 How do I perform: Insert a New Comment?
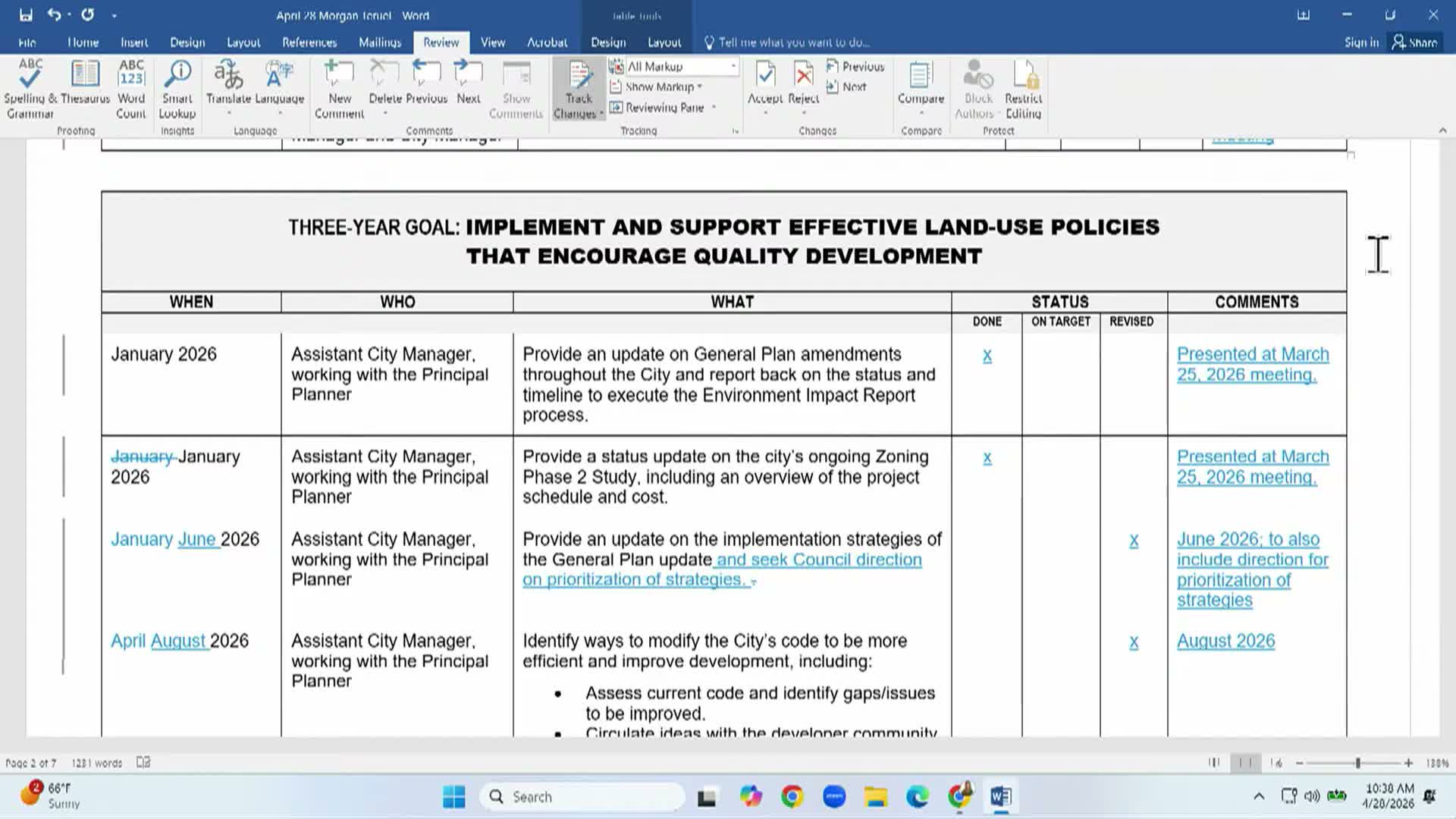(339, 89)
